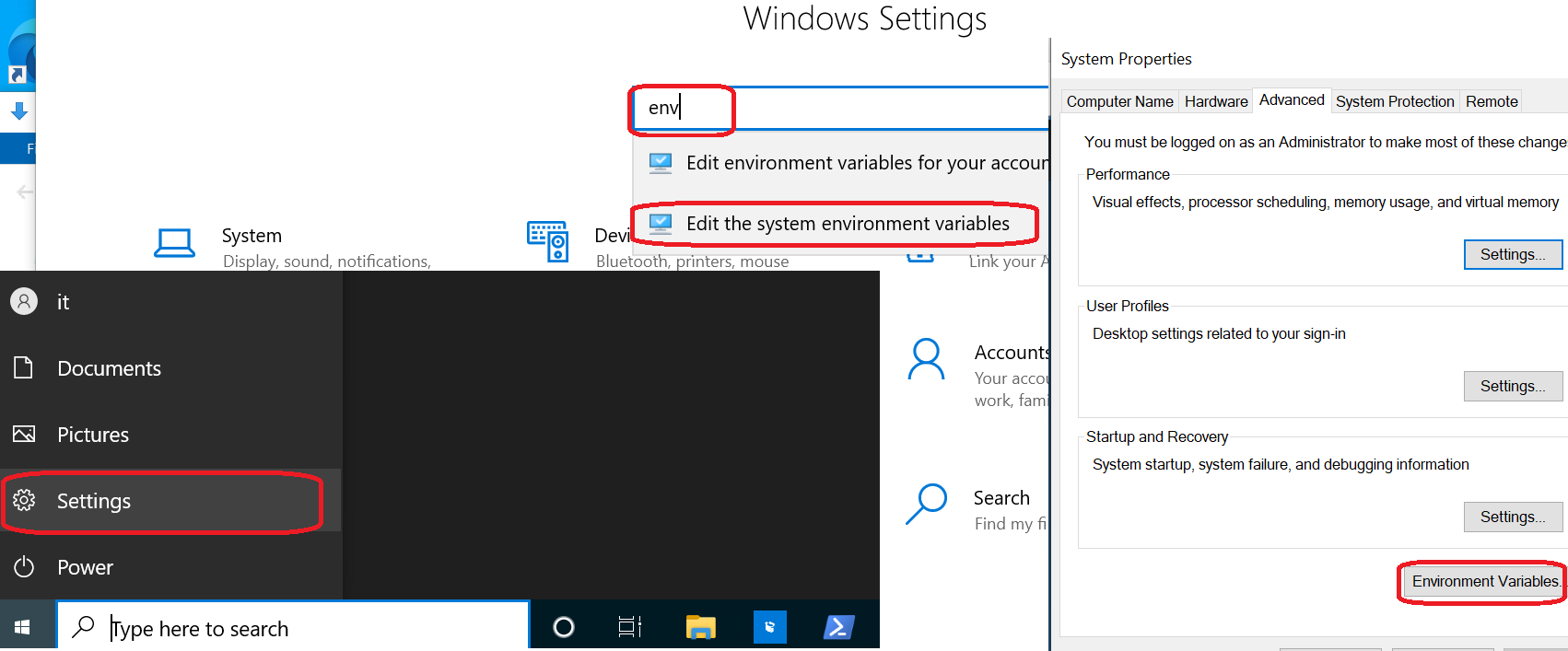Viewport: 1568px width, 651px height.
Task: Click the blue download arrow icon
Action: tap(18, 111)
